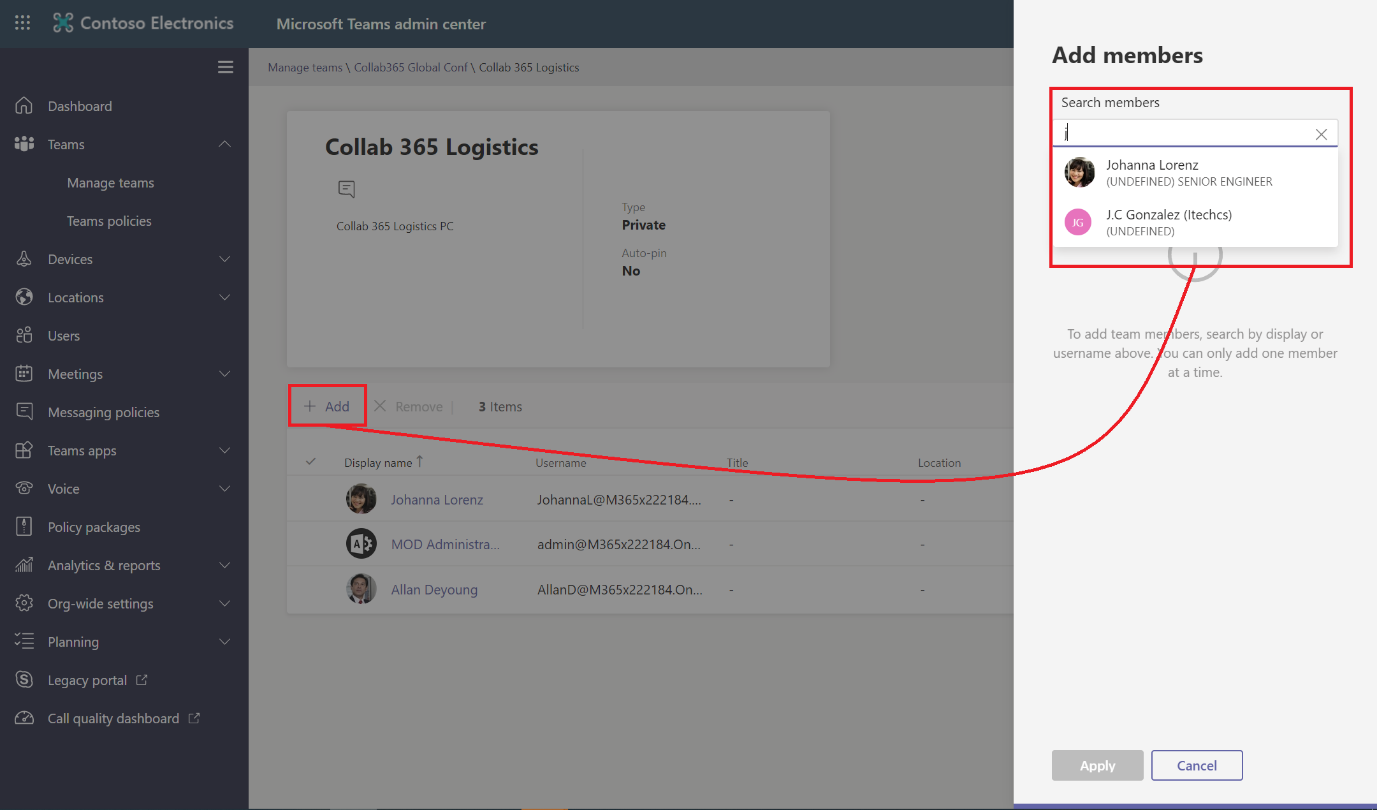The height and width of the screenshot is (810, 1377).
Task: Open Manage teams in sidebar
Action: tap(110, 183)
